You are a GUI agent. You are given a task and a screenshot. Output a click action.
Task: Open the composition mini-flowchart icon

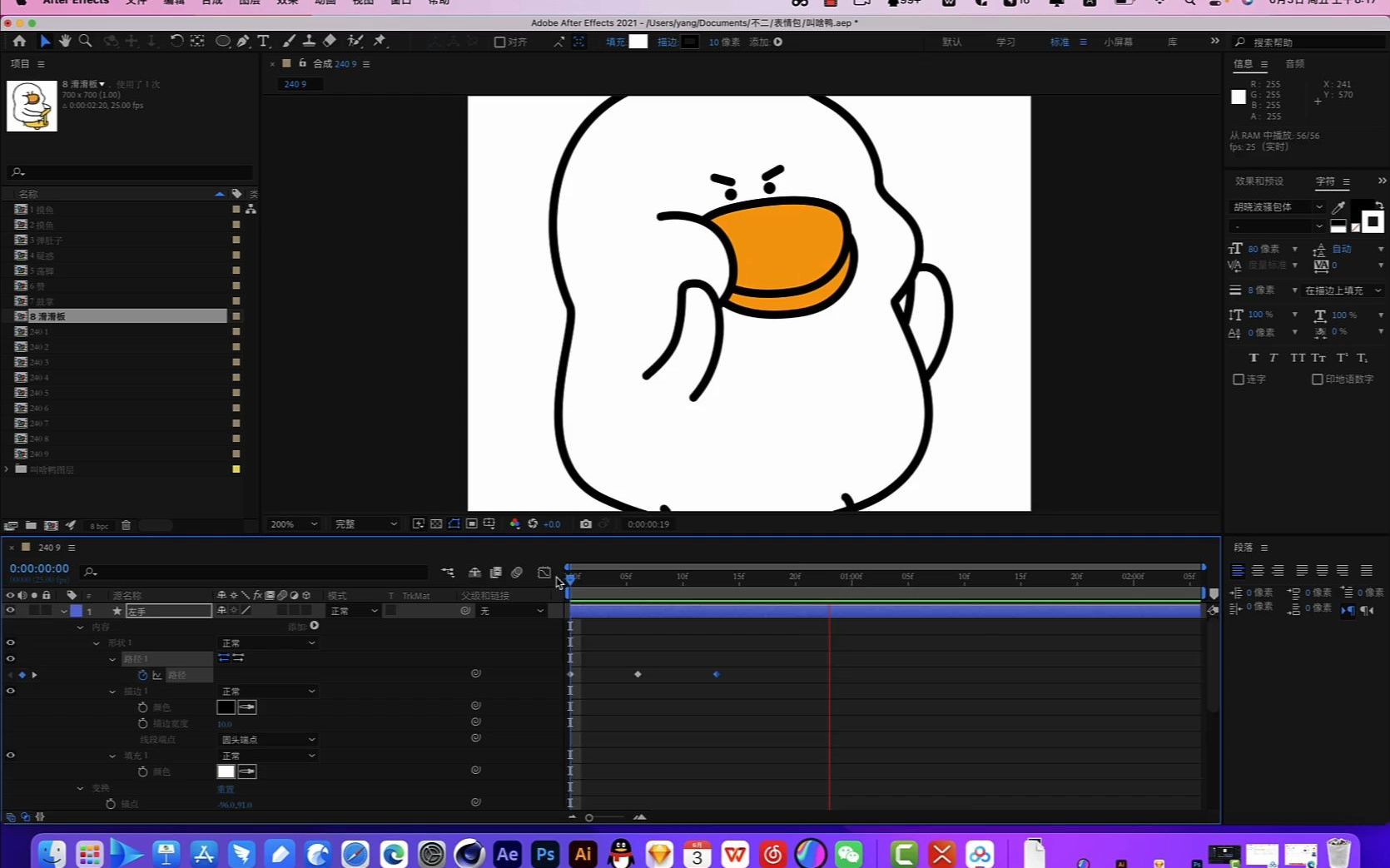[x=448, y=573]
